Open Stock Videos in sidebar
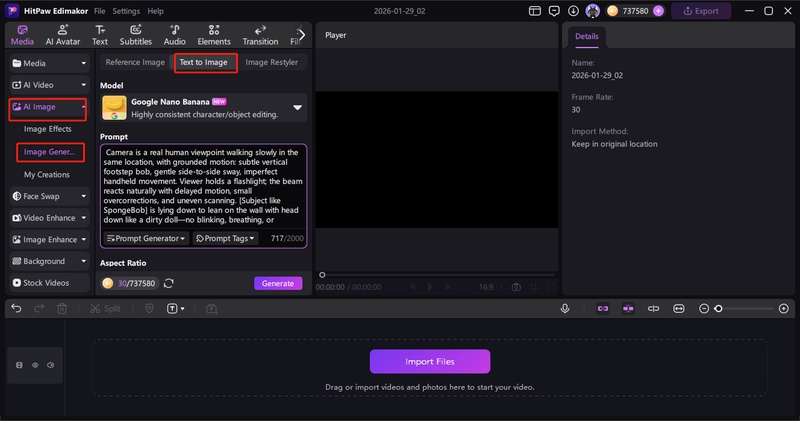Image resolution: width=800 pixels, height=421 pixels. click(x=49, y=283)
